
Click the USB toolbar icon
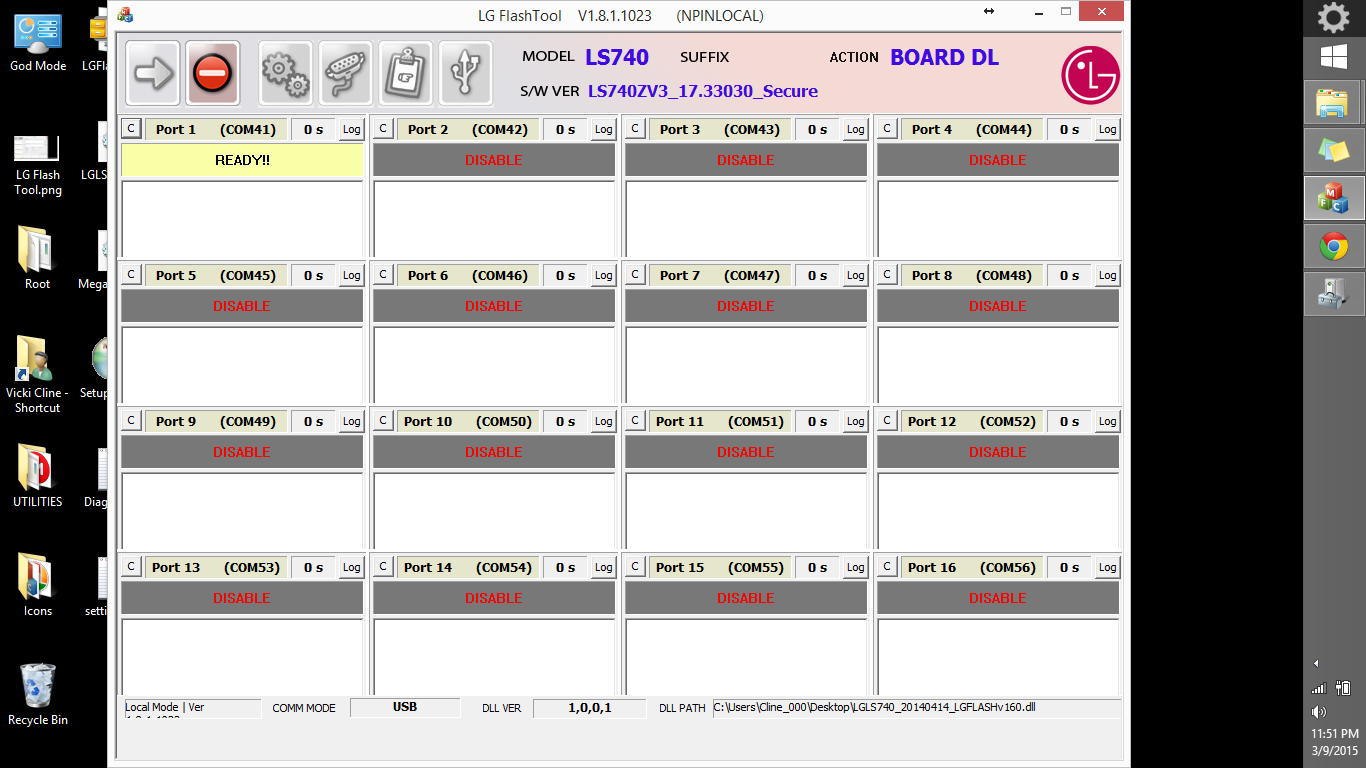point(465,73)
